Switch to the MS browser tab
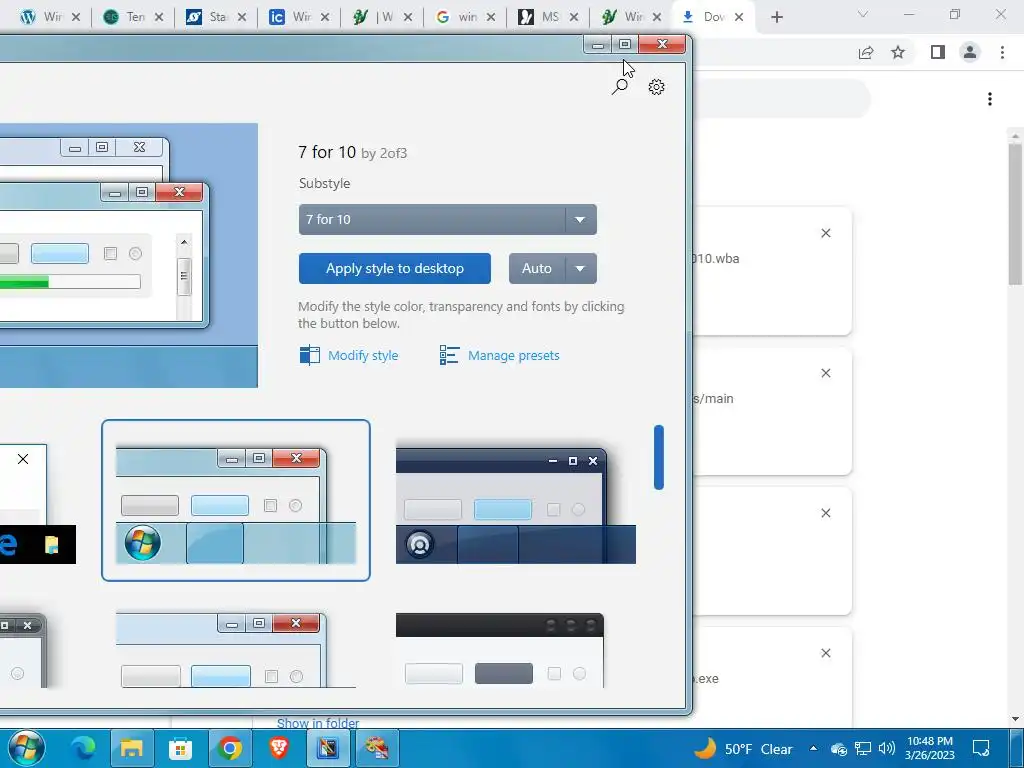 [x=549, y=17]
